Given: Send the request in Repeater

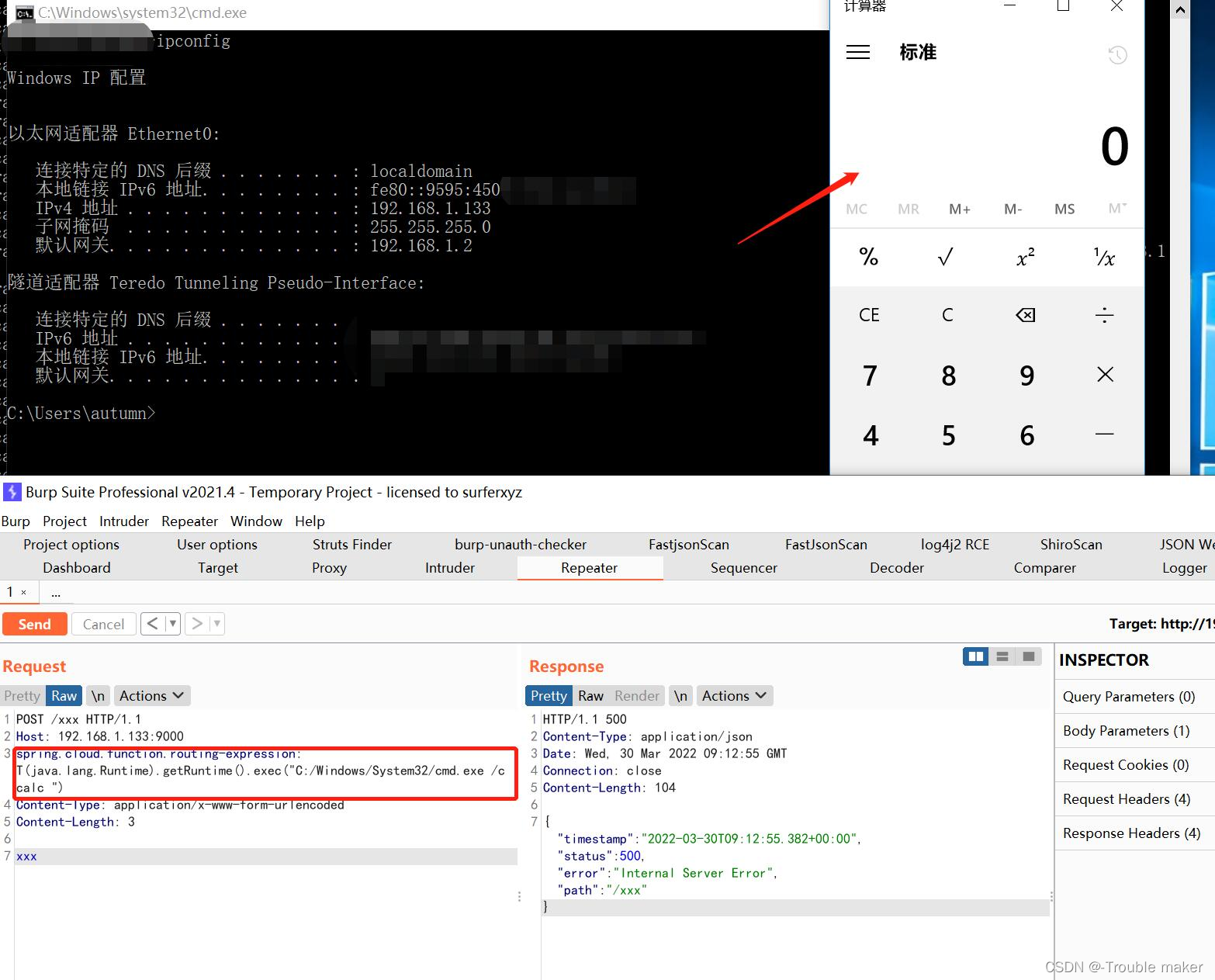Looking at the screenshot, I should coord(34,624).
